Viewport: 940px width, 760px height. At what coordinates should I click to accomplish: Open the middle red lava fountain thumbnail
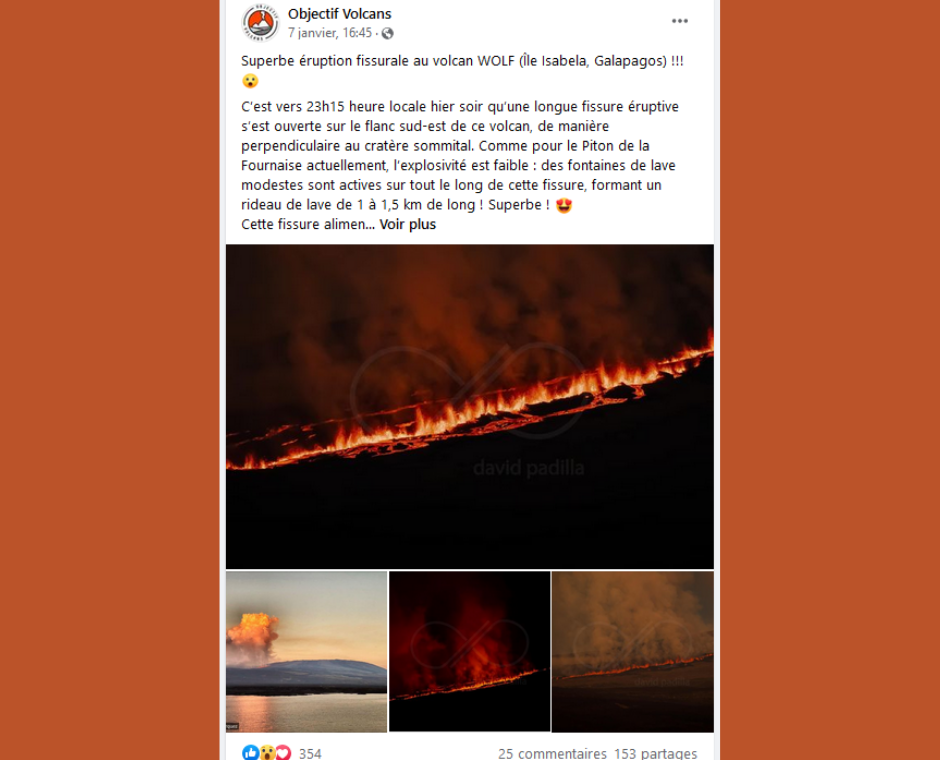(469, 652)
